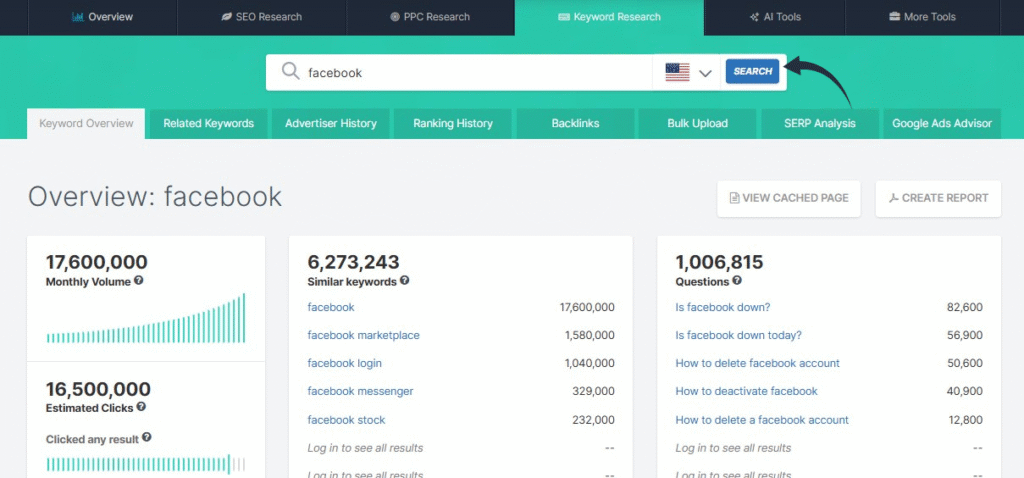Open the 'facebook login' keyword link
The width and height of the screenshot is (1024, 478).
(345, 363)
